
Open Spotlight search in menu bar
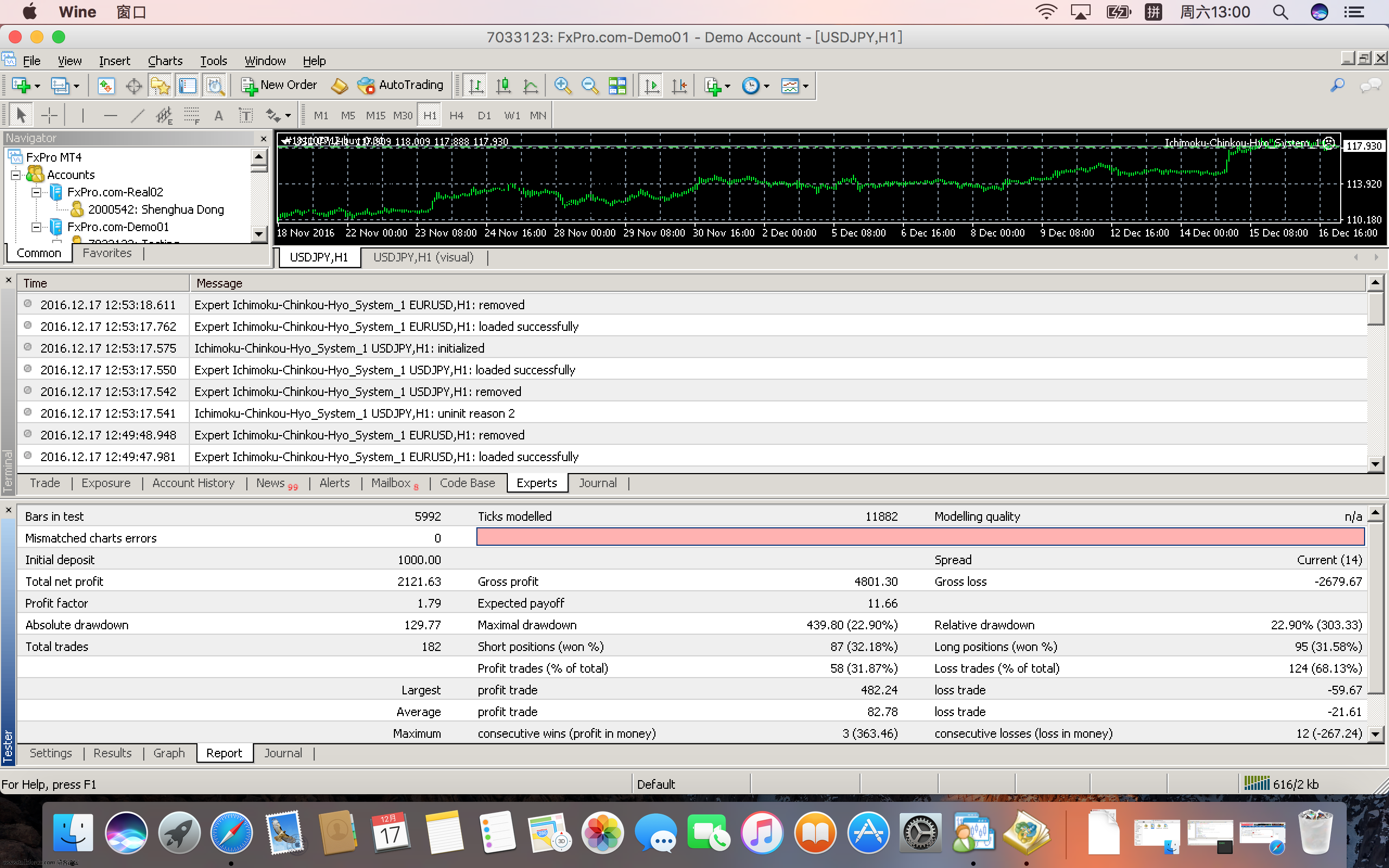coord(1281,12)
